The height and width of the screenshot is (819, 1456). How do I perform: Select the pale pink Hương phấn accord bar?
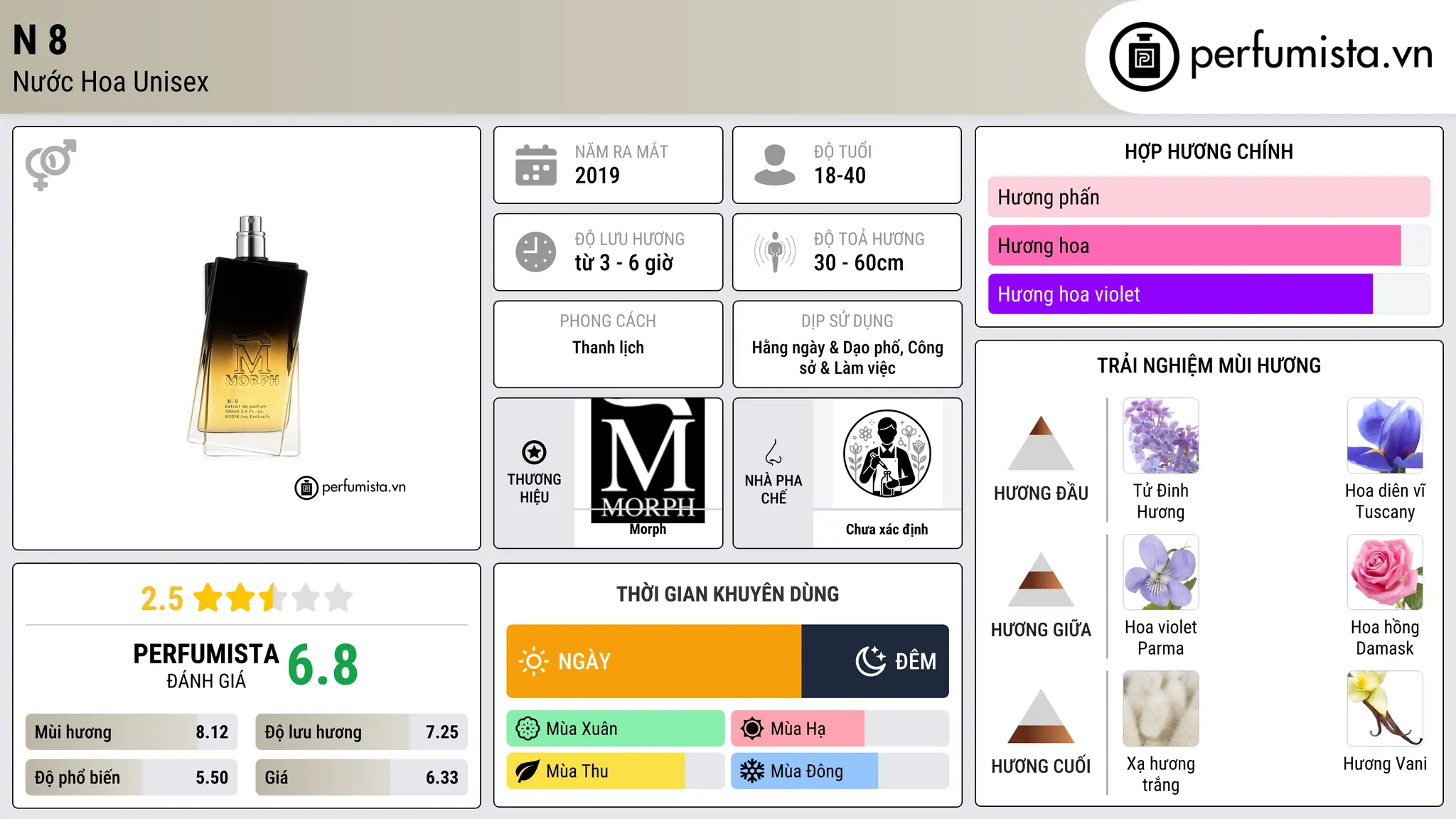tap(1209, 197)
